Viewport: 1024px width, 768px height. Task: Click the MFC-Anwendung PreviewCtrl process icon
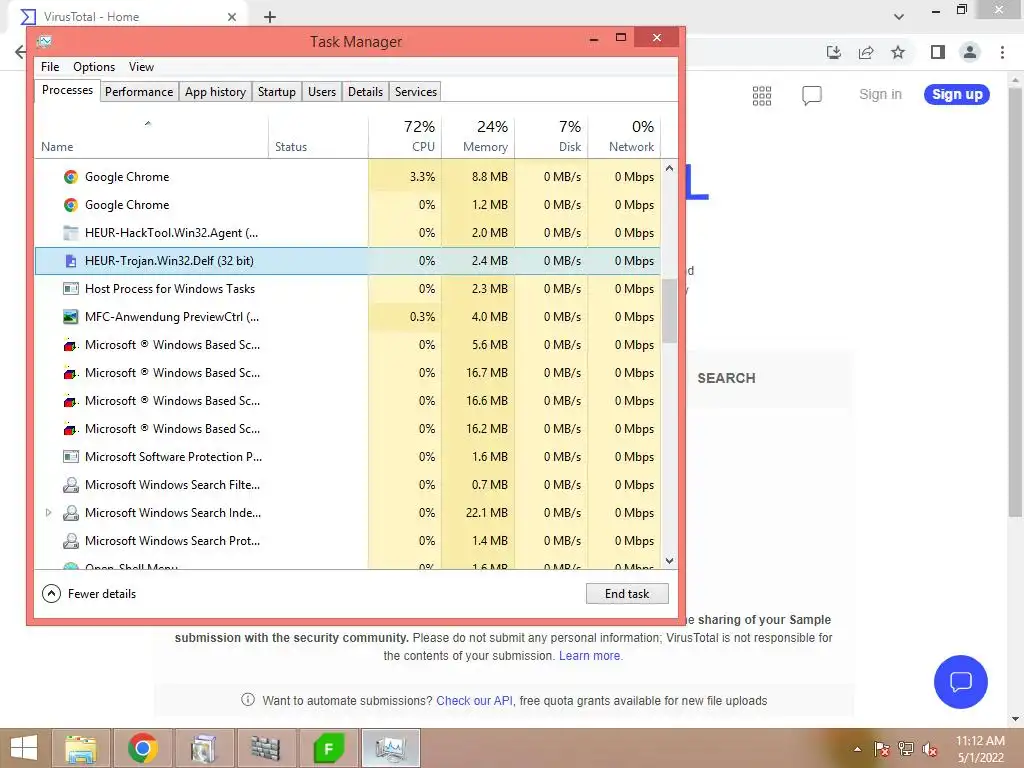[71, 317]
